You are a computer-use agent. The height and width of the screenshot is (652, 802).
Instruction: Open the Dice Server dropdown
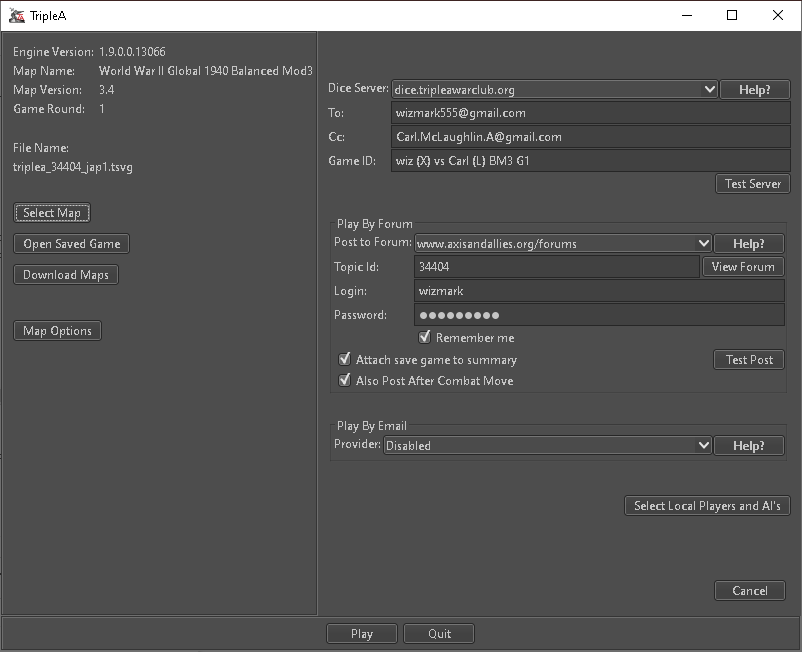tap(554, 89)
